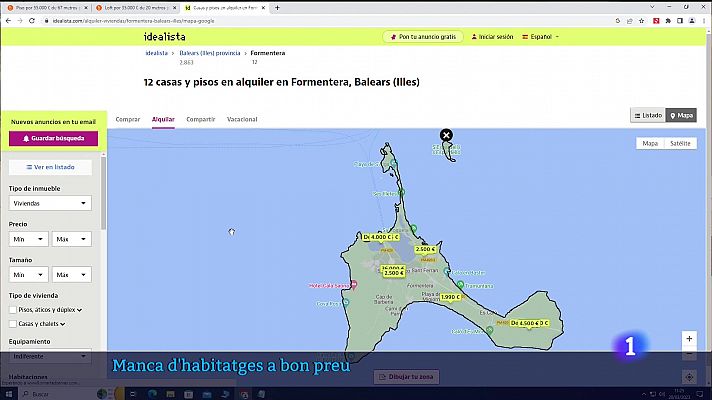Image resolution: width=712 pixels, height=400 pixels.
Task: Open the Español language dropdown
Action: (x=540, y=37)
